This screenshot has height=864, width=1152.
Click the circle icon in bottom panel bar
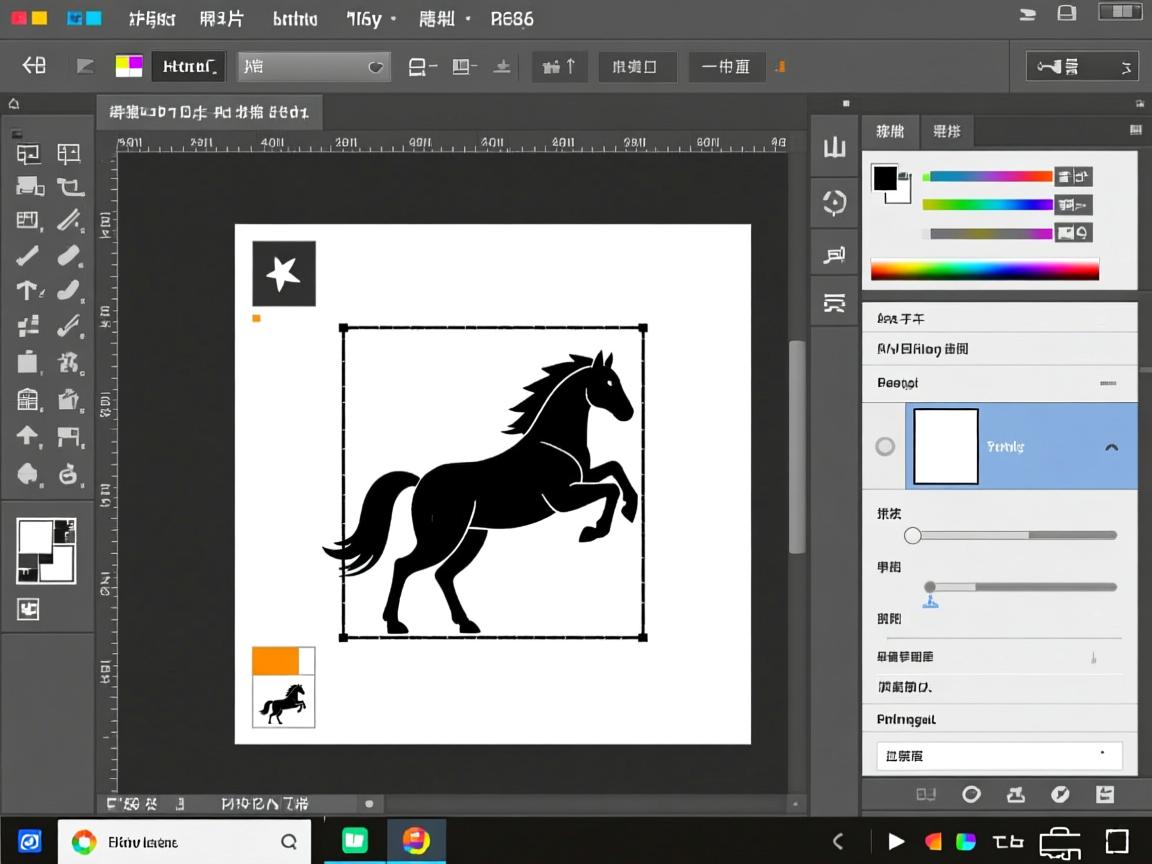971,795
